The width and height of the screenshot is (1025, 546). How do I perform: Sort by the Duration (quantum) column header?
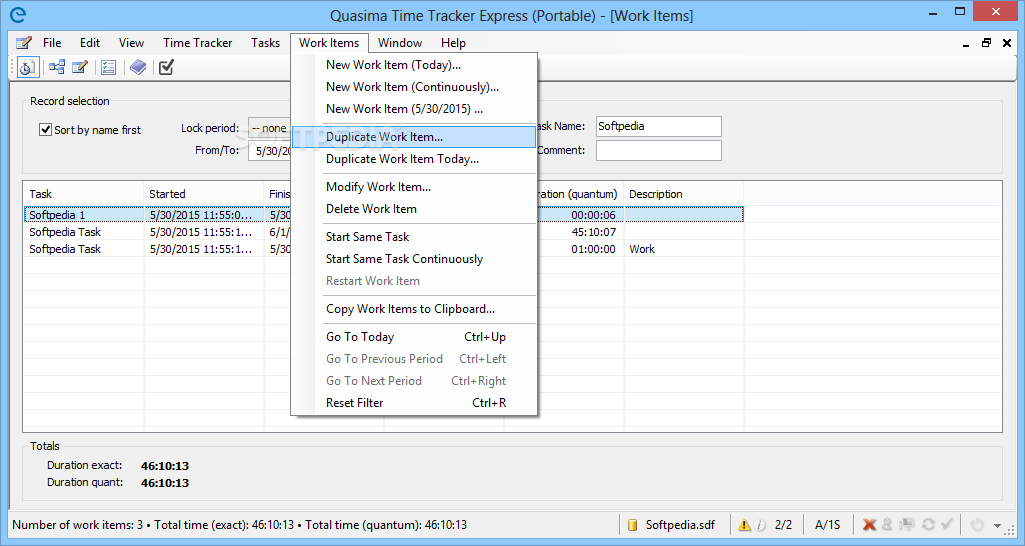point(580,194)
